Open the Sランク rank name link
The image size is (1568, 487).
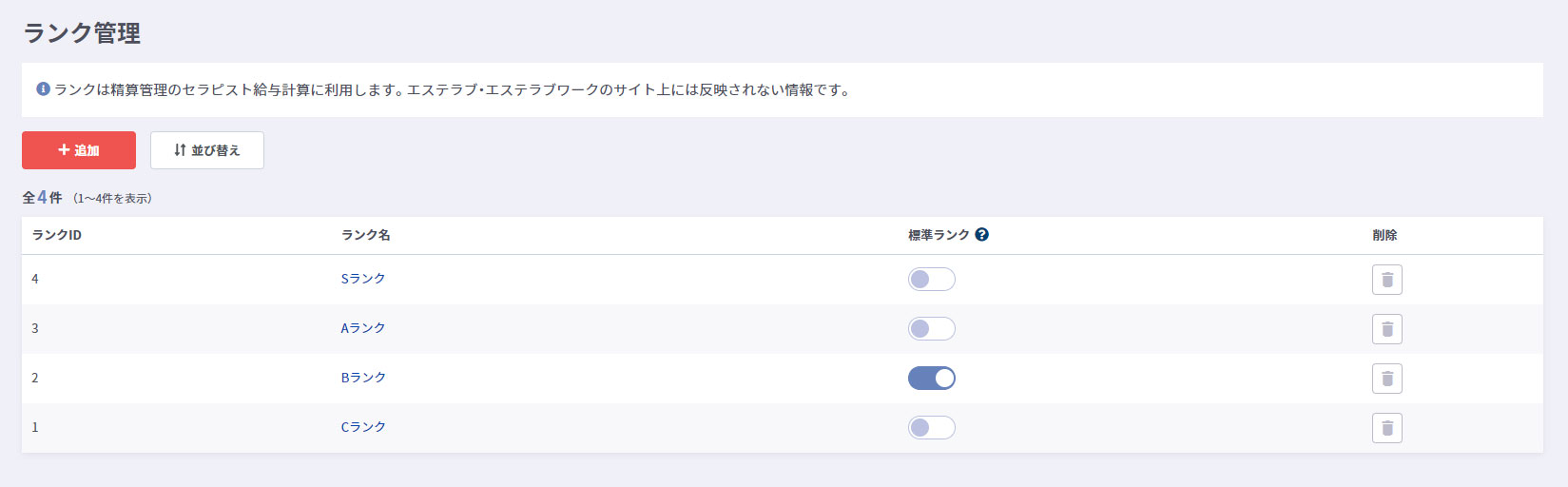(363, 279)
